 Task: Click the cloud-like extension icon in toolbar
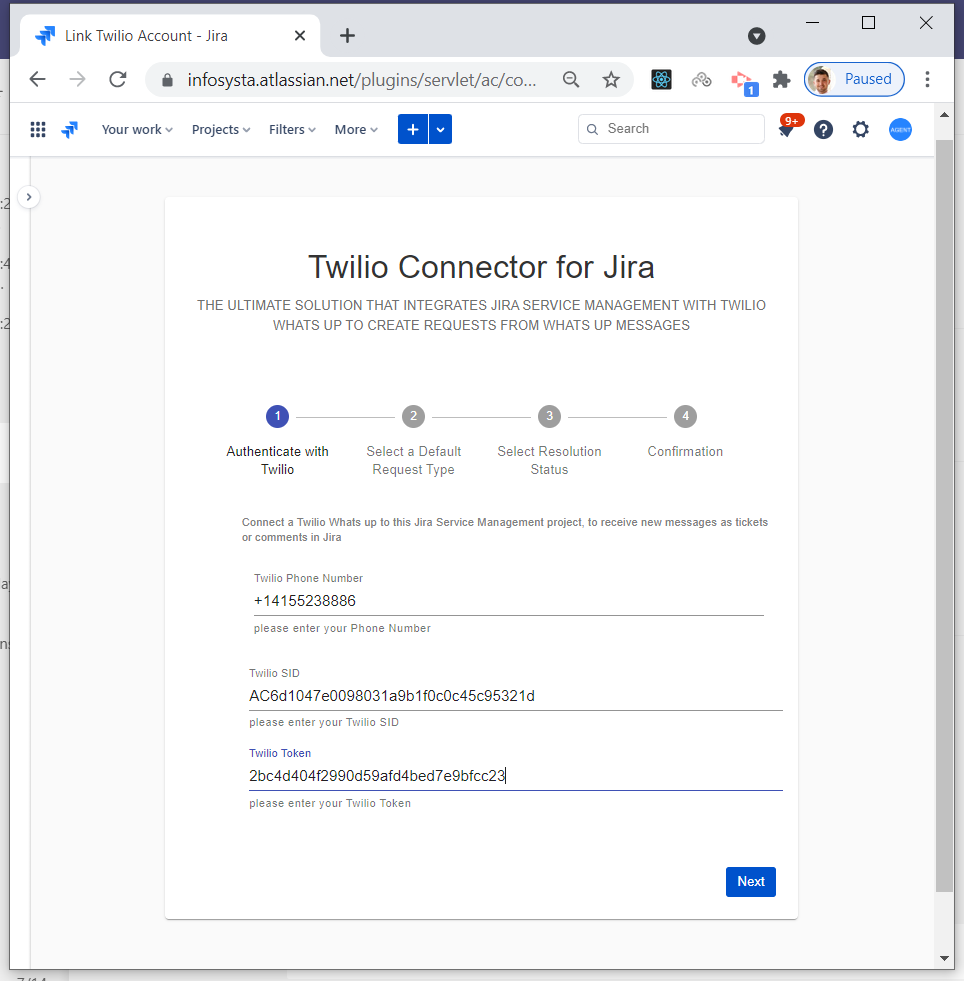pyautogui.click(x=701, y=79)
